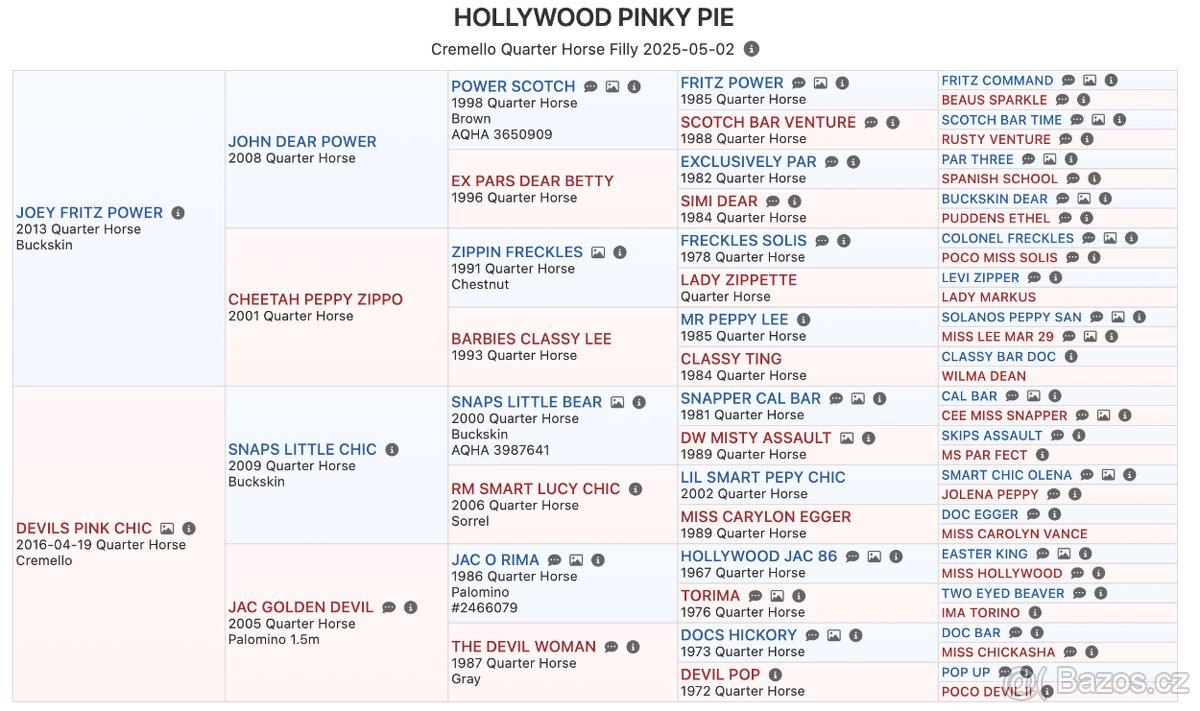Open the info icon beside JOEY FRITZ POWER
The width and height of the screenshot is (1200, 711).
click(x=178, y=213)
